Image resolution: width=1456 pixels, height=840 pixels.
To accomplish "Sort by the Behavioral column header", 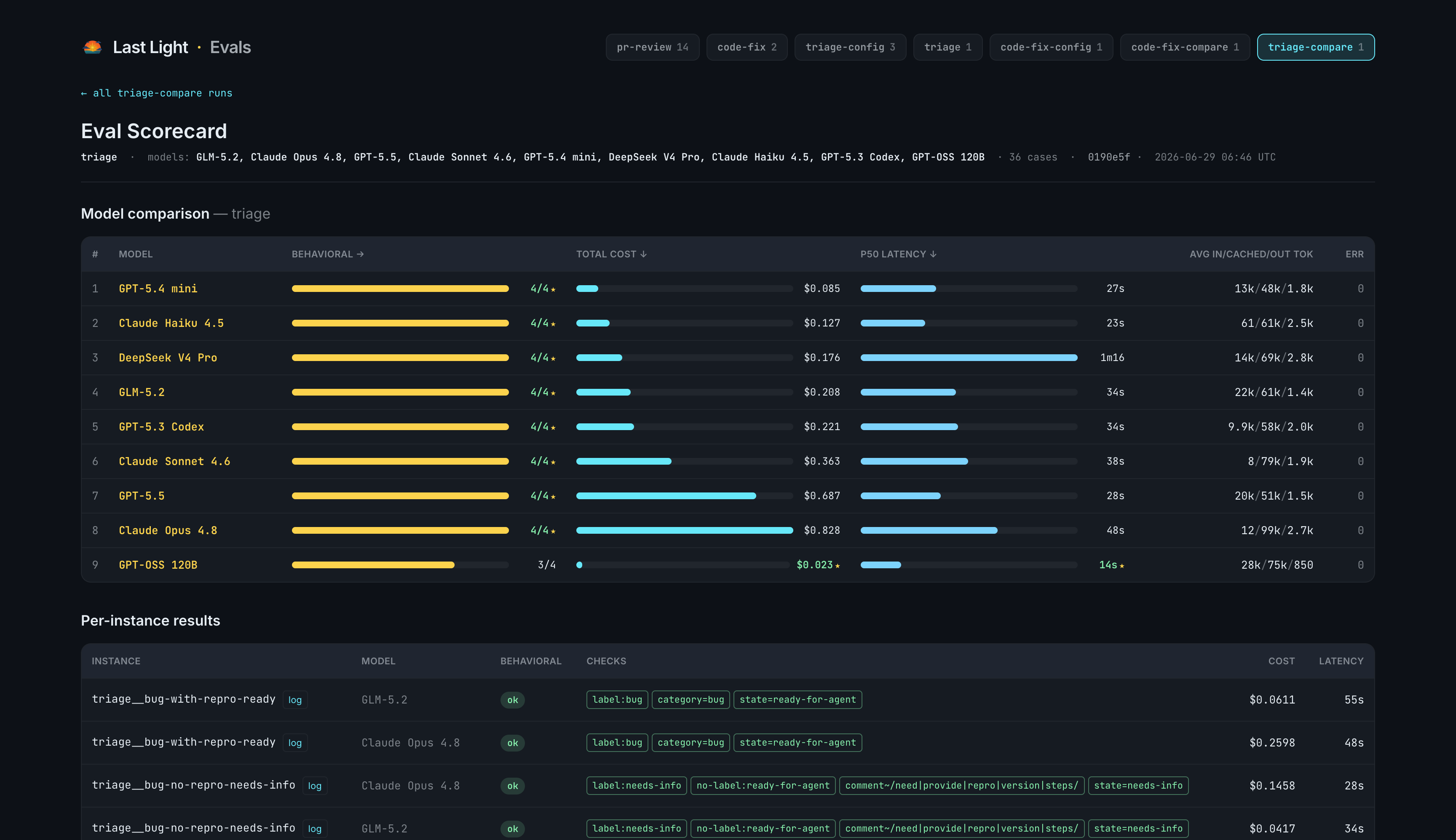I will (328, 254).
